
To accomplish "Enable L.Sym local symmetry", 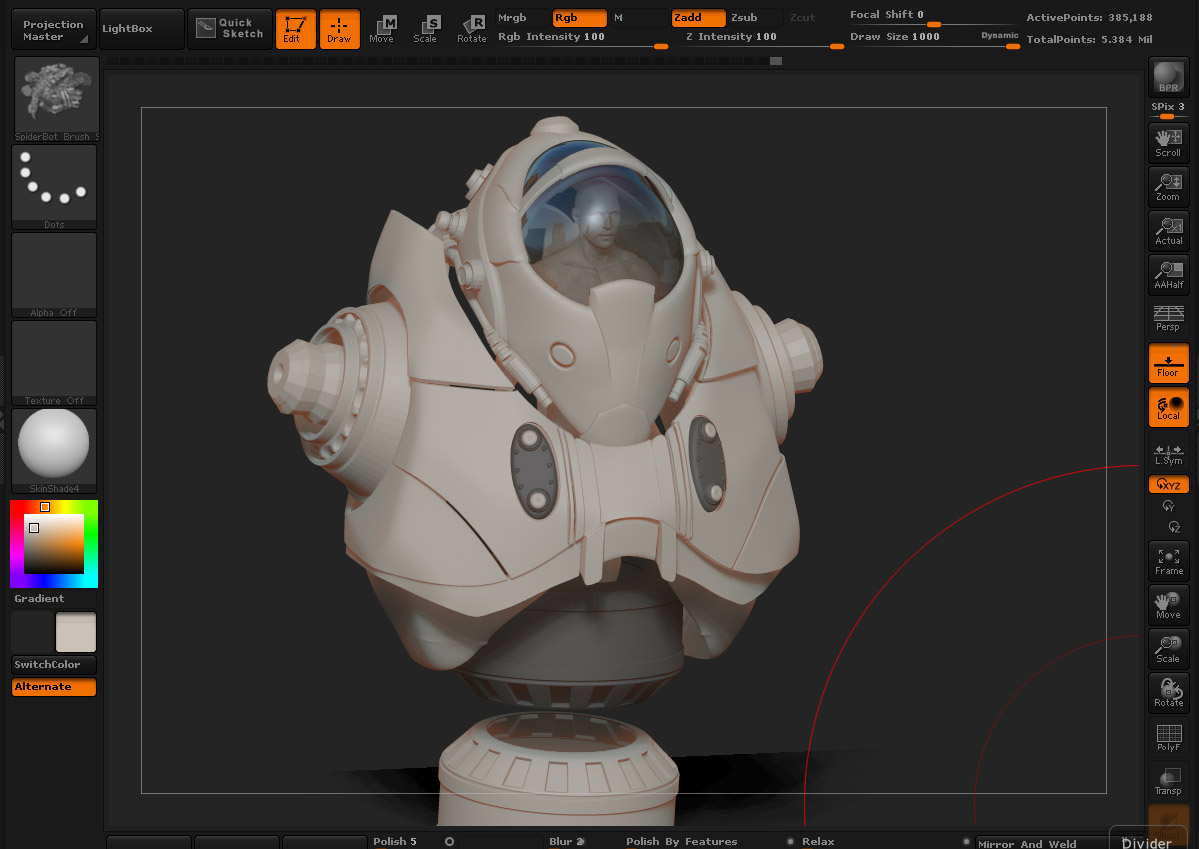I will click(1168, 455).
